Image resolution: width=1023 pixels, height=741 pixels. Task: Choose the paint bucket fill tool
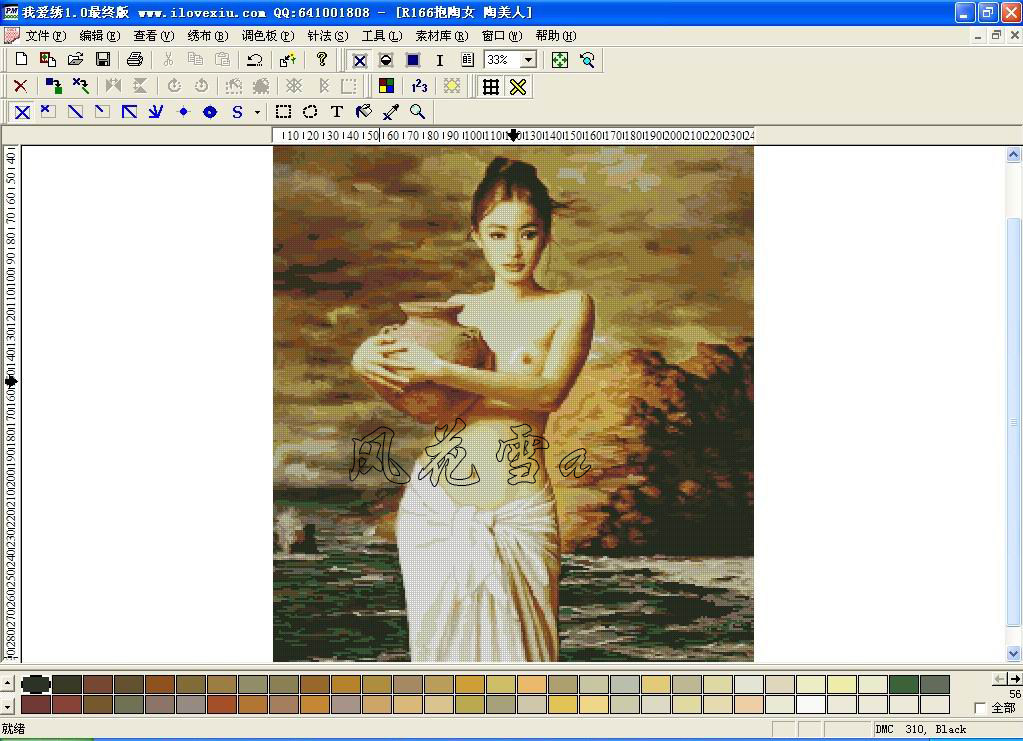364,112
